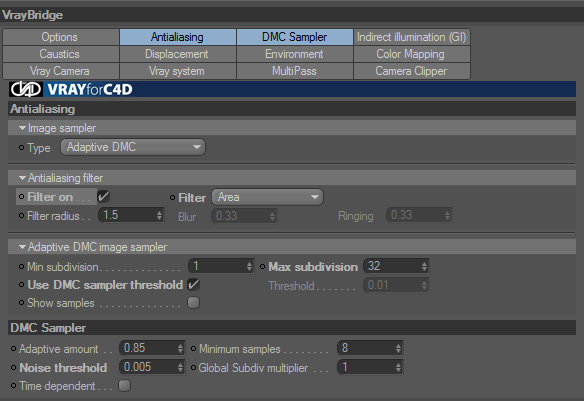Viewport: 584px width, 401px height.
Task: Collapse the Adaptive DMC image sampler section
Action: tap(22, 247)
